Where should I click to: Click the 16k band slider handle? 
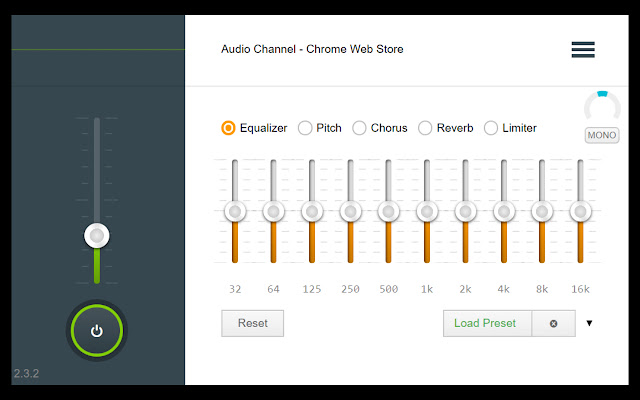(581, 211)
